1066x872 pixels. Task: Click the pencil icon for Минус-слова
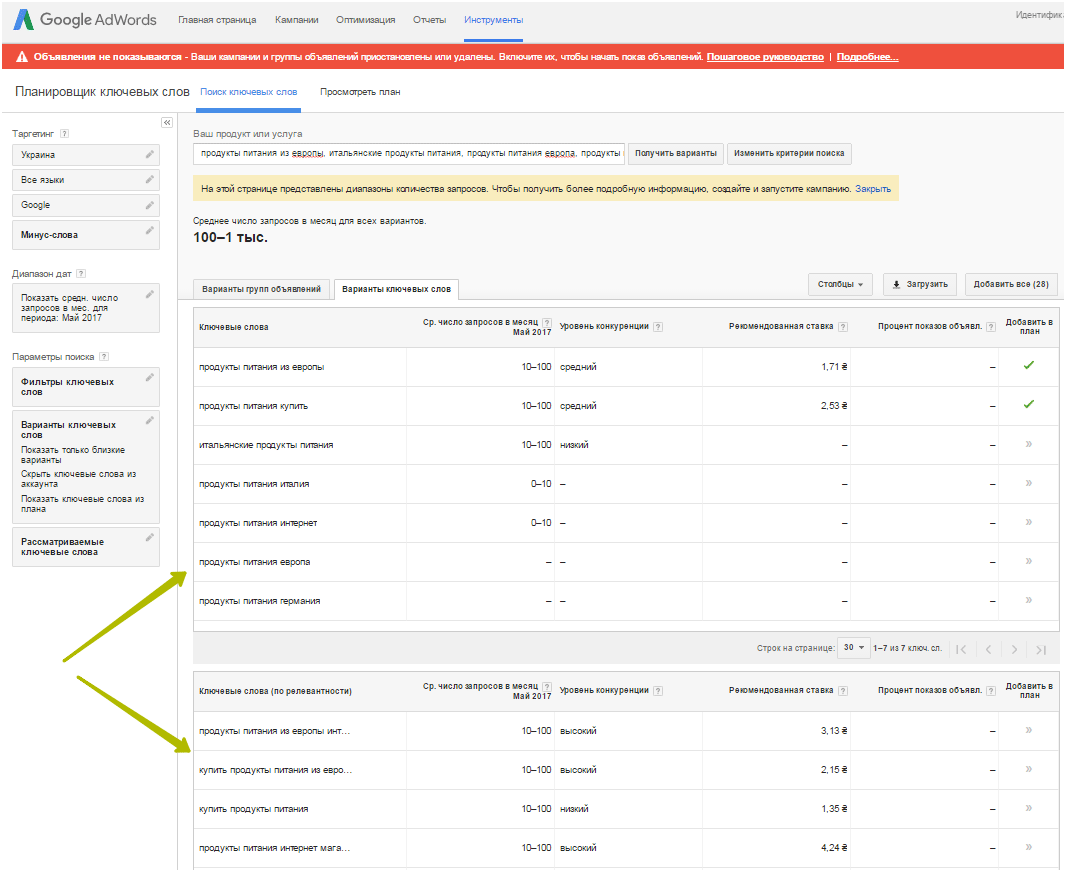coord(150,230)
